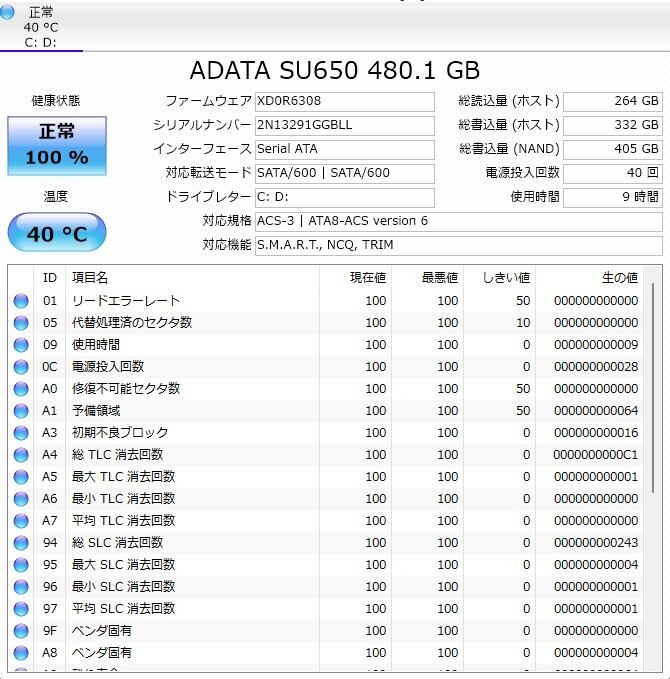This screenshot has width=670, height=679.
Task: Click status icon for 予備領域 row
Action: pos(21,411)
